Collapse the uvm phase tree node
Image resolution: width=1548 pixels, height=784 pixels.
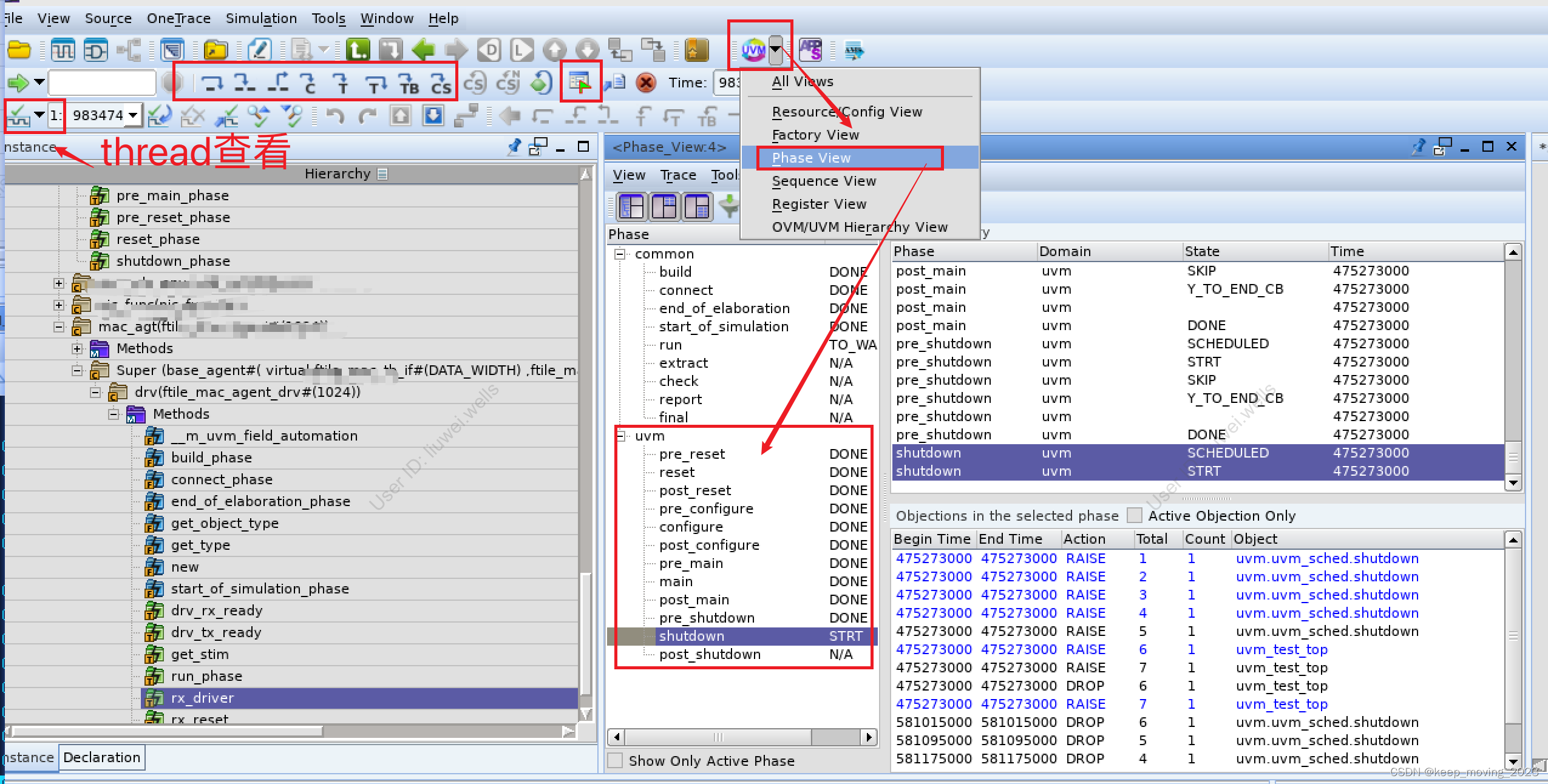(620, 436)
